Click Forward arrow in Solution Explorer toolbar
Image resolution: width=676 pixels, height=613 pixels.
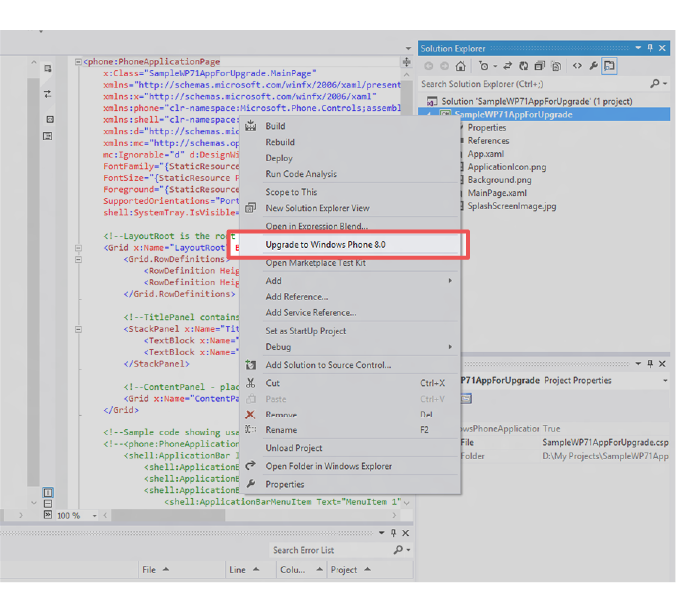(444, 66)
